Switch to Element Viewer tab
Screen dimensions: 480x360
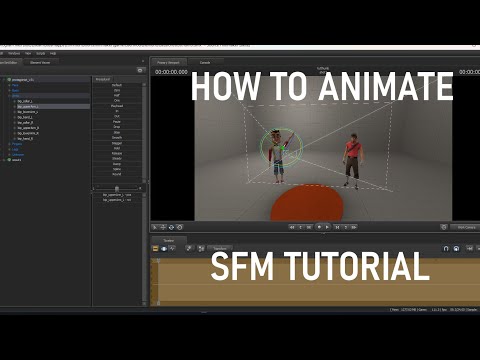coord(40,62)
